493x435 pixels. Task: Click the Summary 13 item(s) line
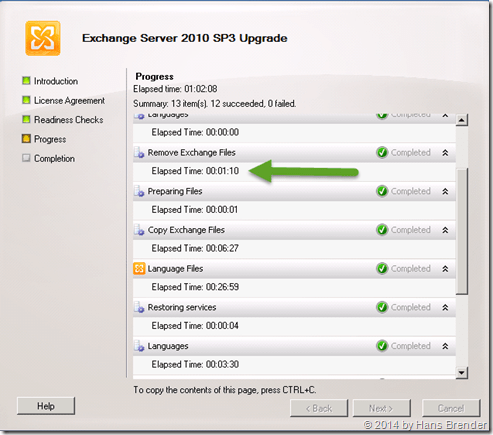[215, 104]
